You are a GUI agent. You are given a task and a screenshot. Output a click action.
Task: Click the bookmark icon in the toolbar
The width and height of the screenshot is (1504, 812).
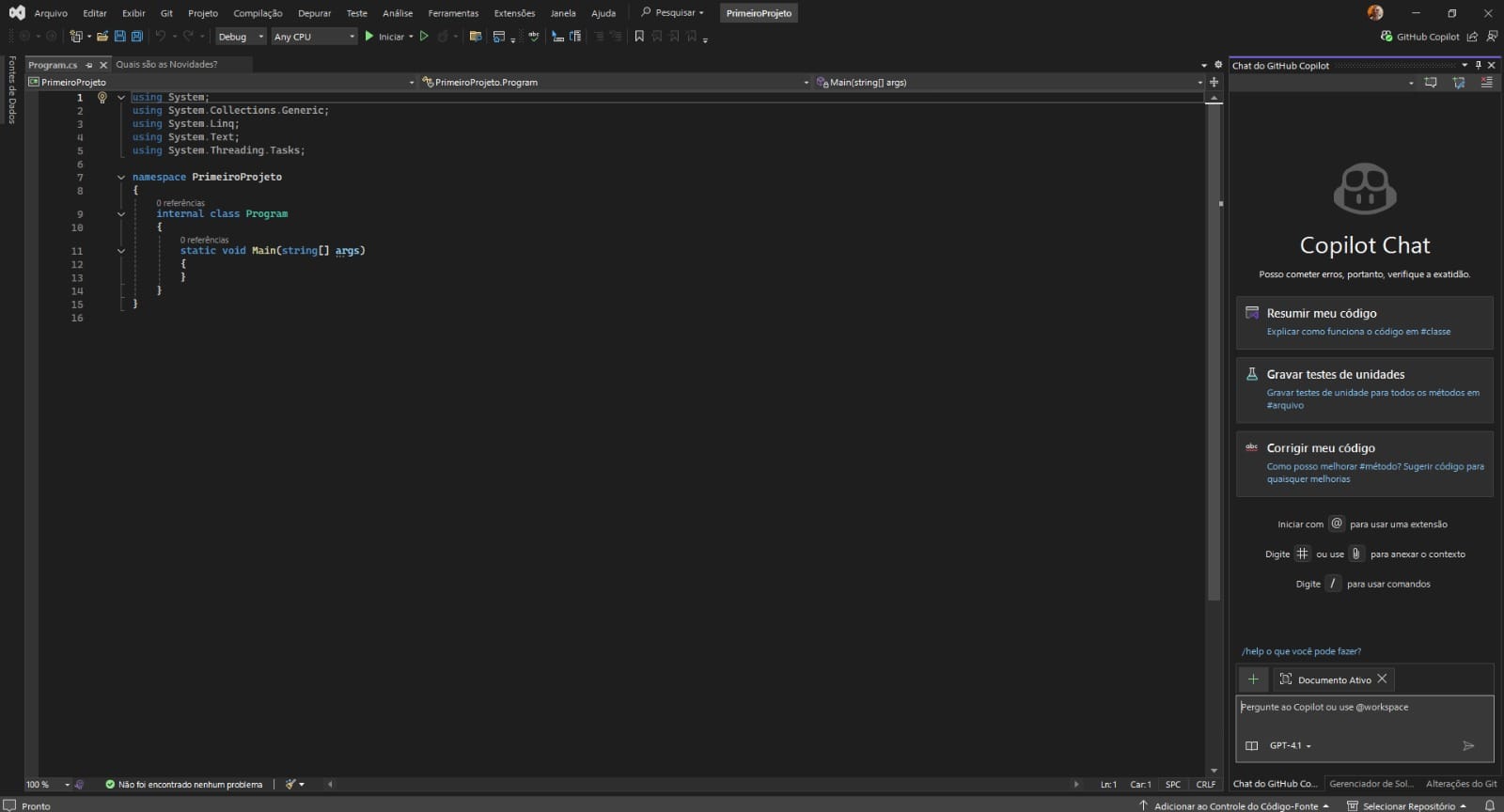tap(639, 37)
